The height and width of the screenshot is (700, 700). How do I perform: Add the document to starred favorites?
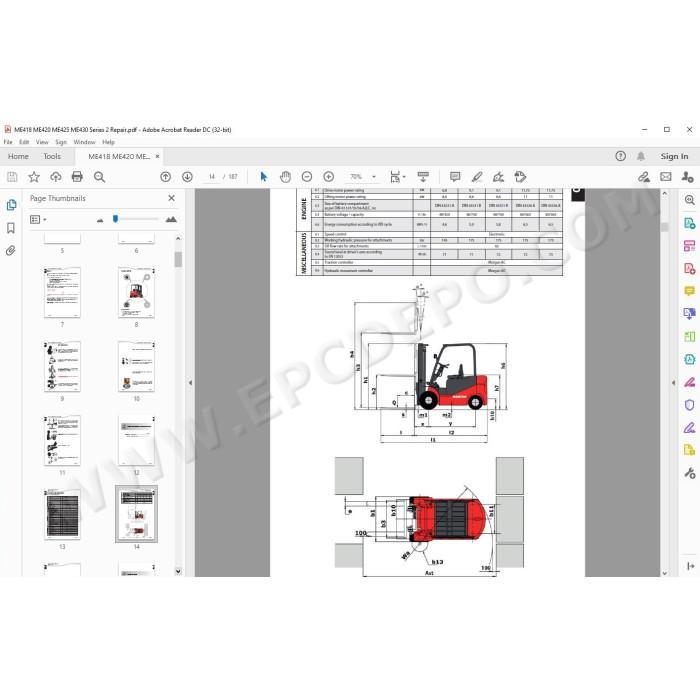[34, 177]
